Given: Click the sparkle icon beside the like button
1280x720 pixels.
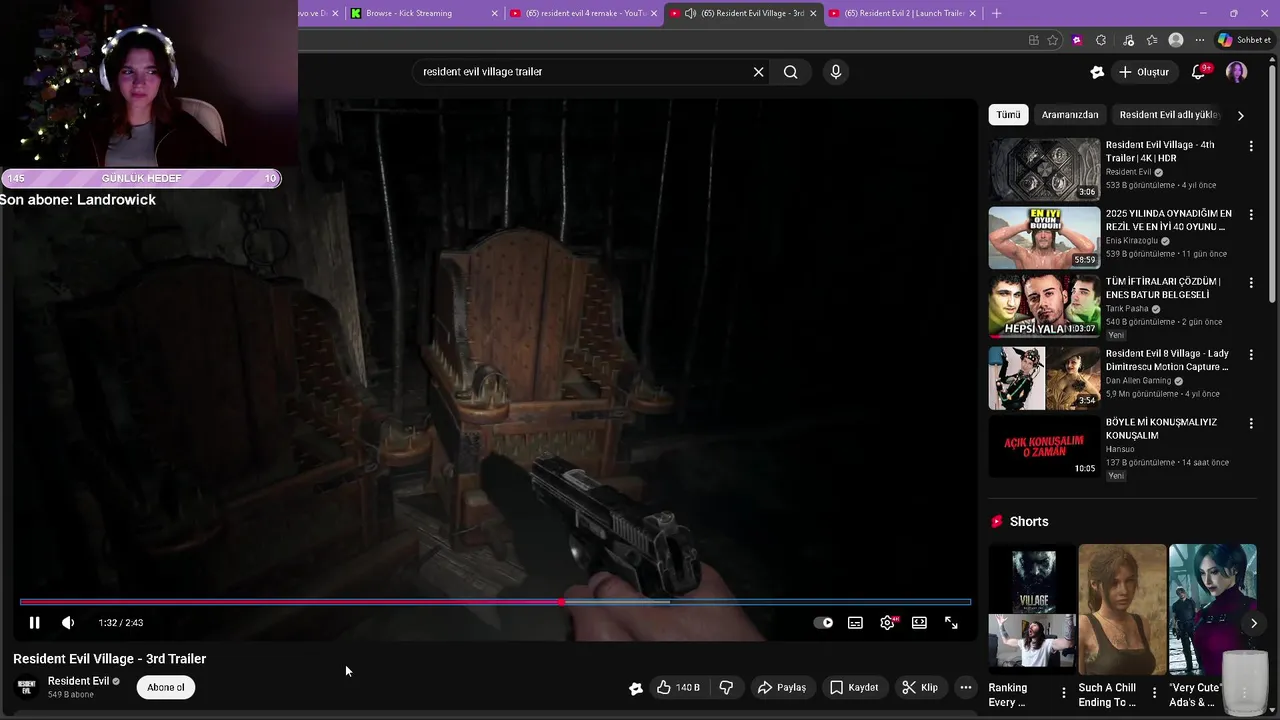Looking at the screenshot, I should (x=636, y=687).
